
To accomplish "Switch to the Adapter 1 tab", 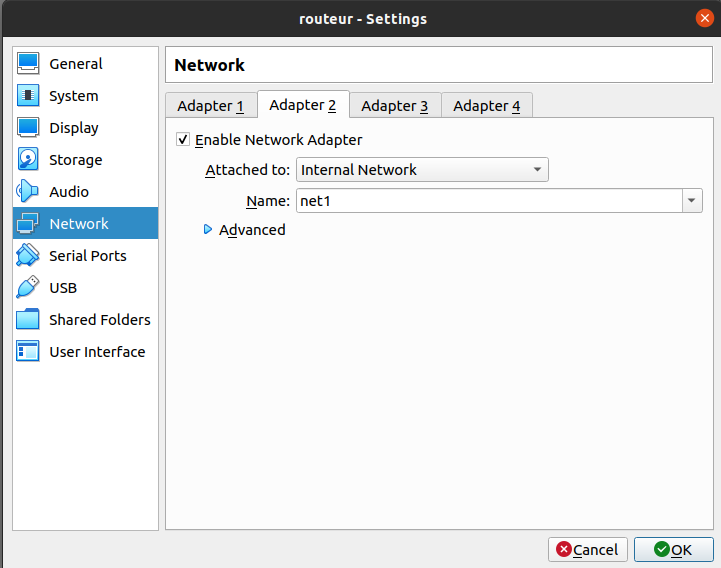I will (210, 106).
